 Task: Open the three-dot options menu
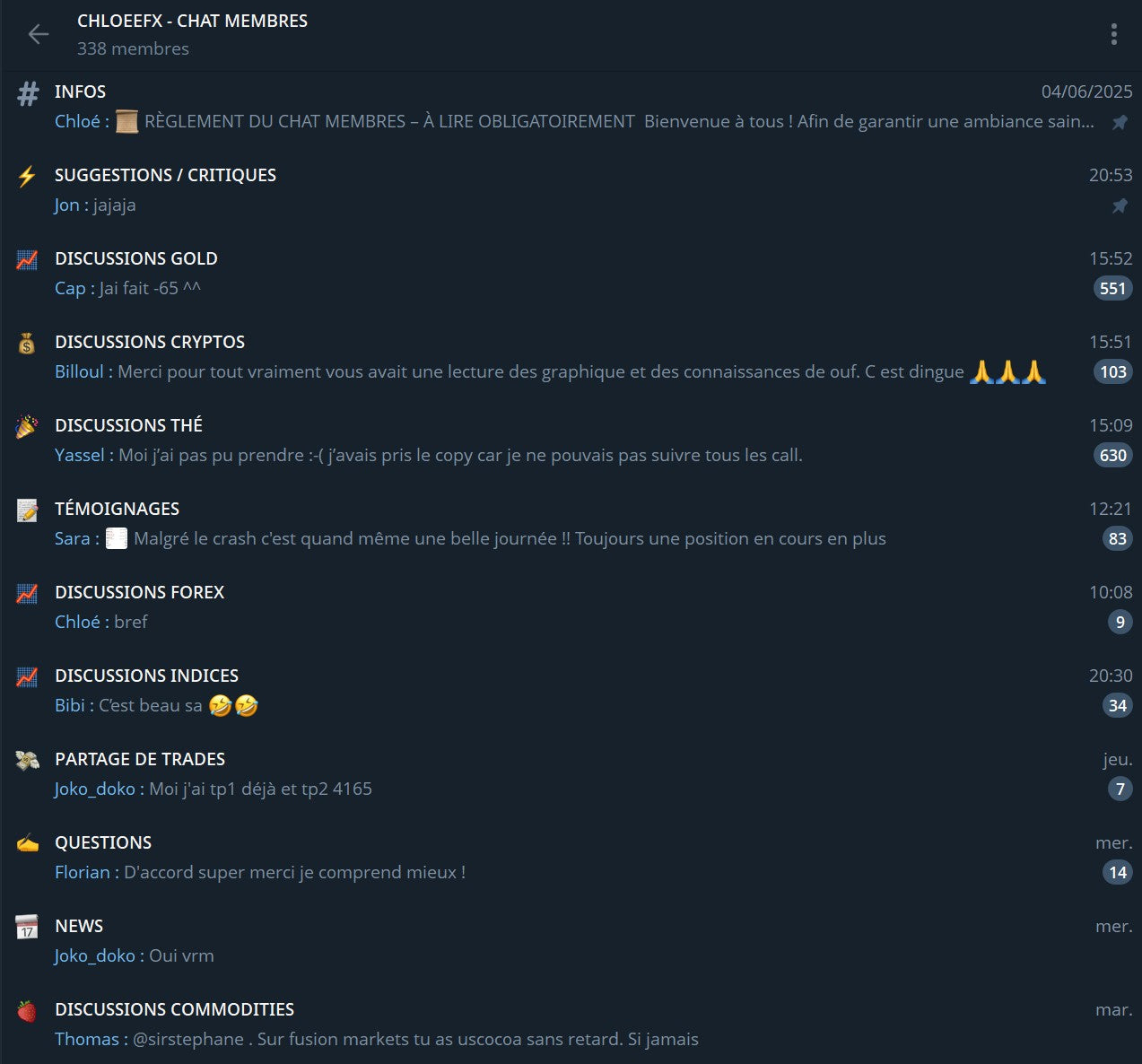(1113, 34)
